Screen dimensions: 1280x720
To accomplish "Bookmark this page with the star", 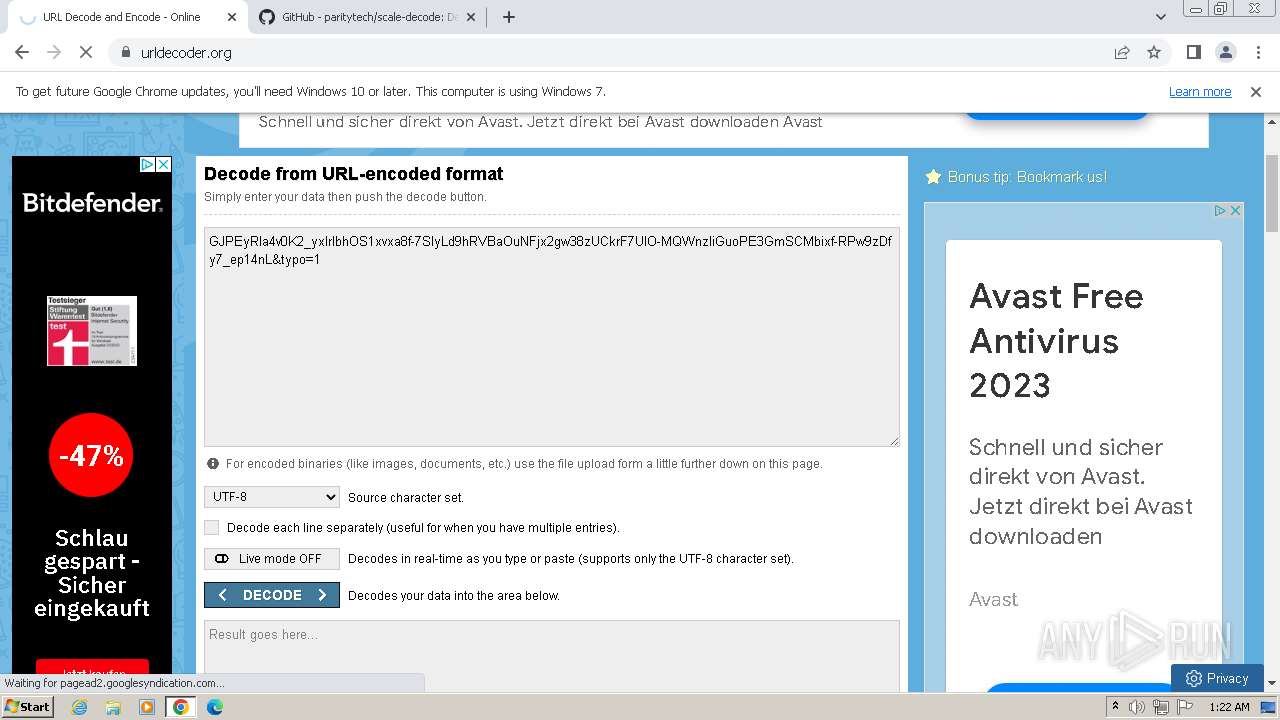I will click(1154, 52).
